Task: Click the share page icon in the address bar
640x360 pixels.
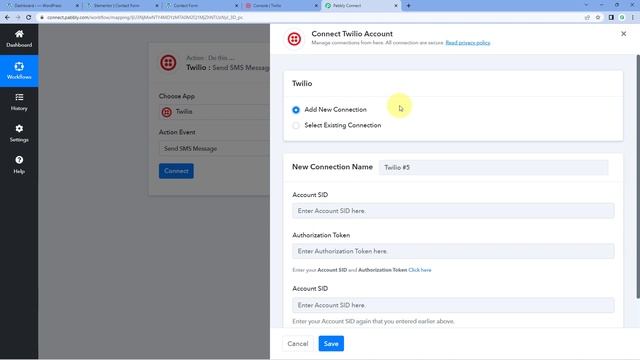Action: 587,18
